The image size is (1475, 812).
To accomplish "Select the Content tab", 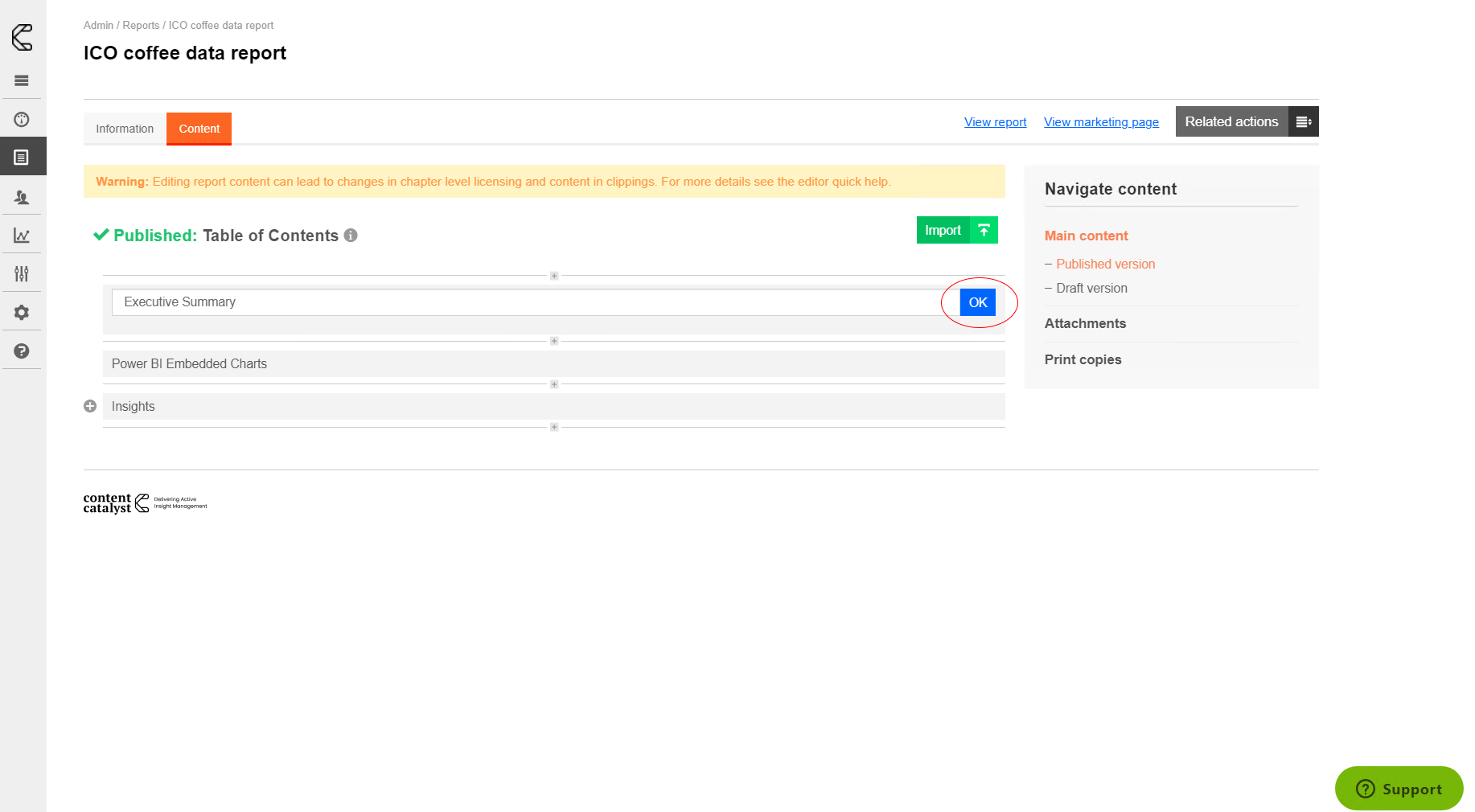I will pos(199,129).
